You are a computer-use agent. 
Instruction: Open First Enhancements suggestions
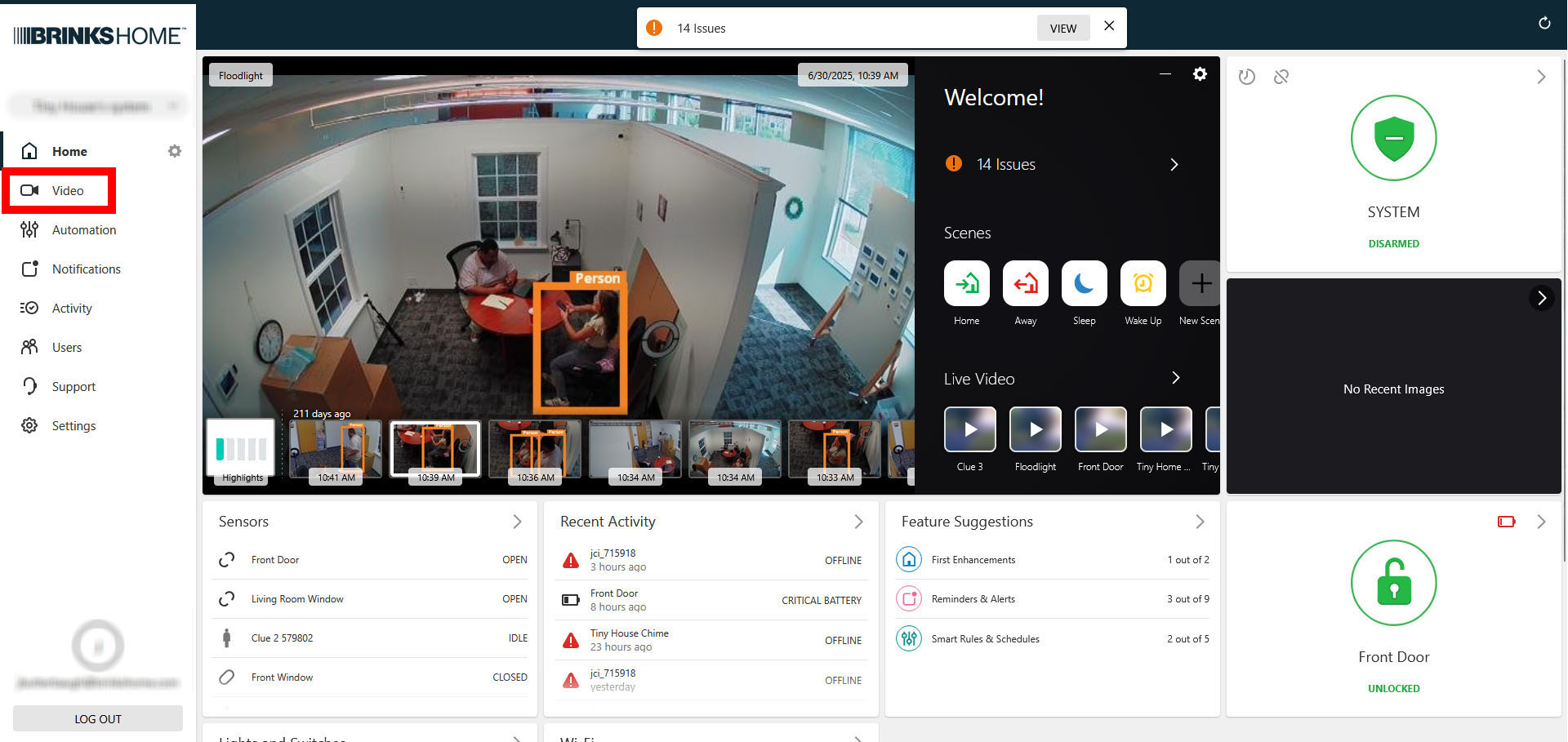(1053, 560)
